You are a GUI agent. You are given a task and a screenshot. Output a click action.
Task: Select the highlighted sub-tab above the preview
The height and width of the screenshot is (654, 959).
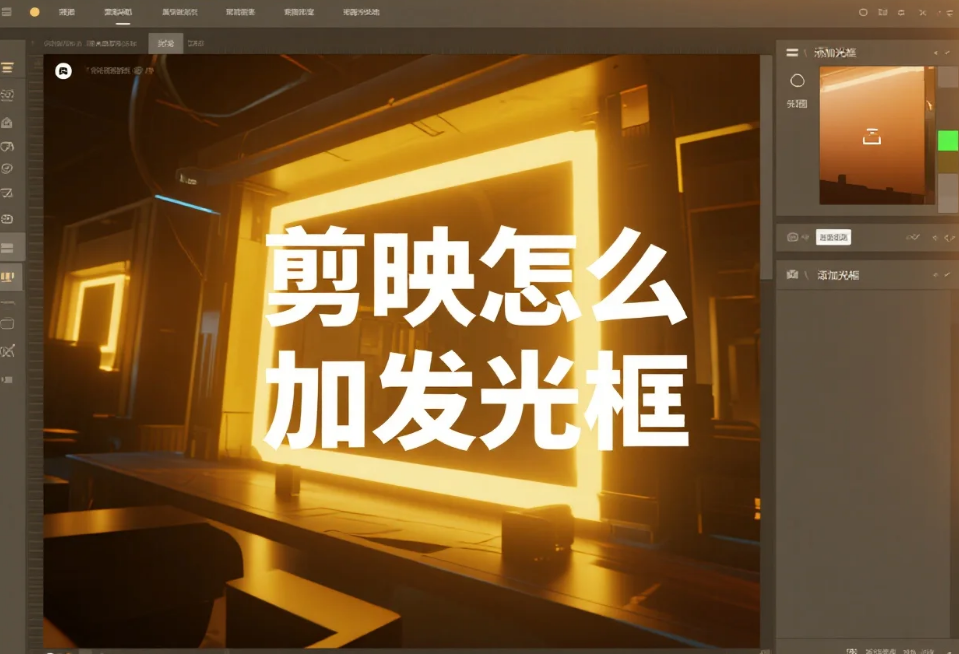166,43
